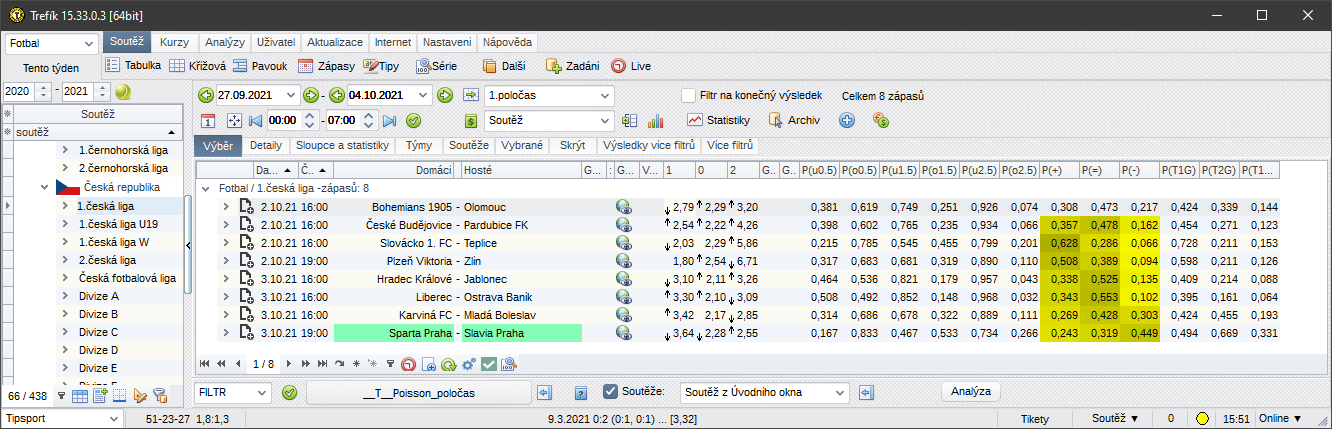Open the Zadání entry tool
This screenshot has height=429, width=1332.
click(572, 66)
